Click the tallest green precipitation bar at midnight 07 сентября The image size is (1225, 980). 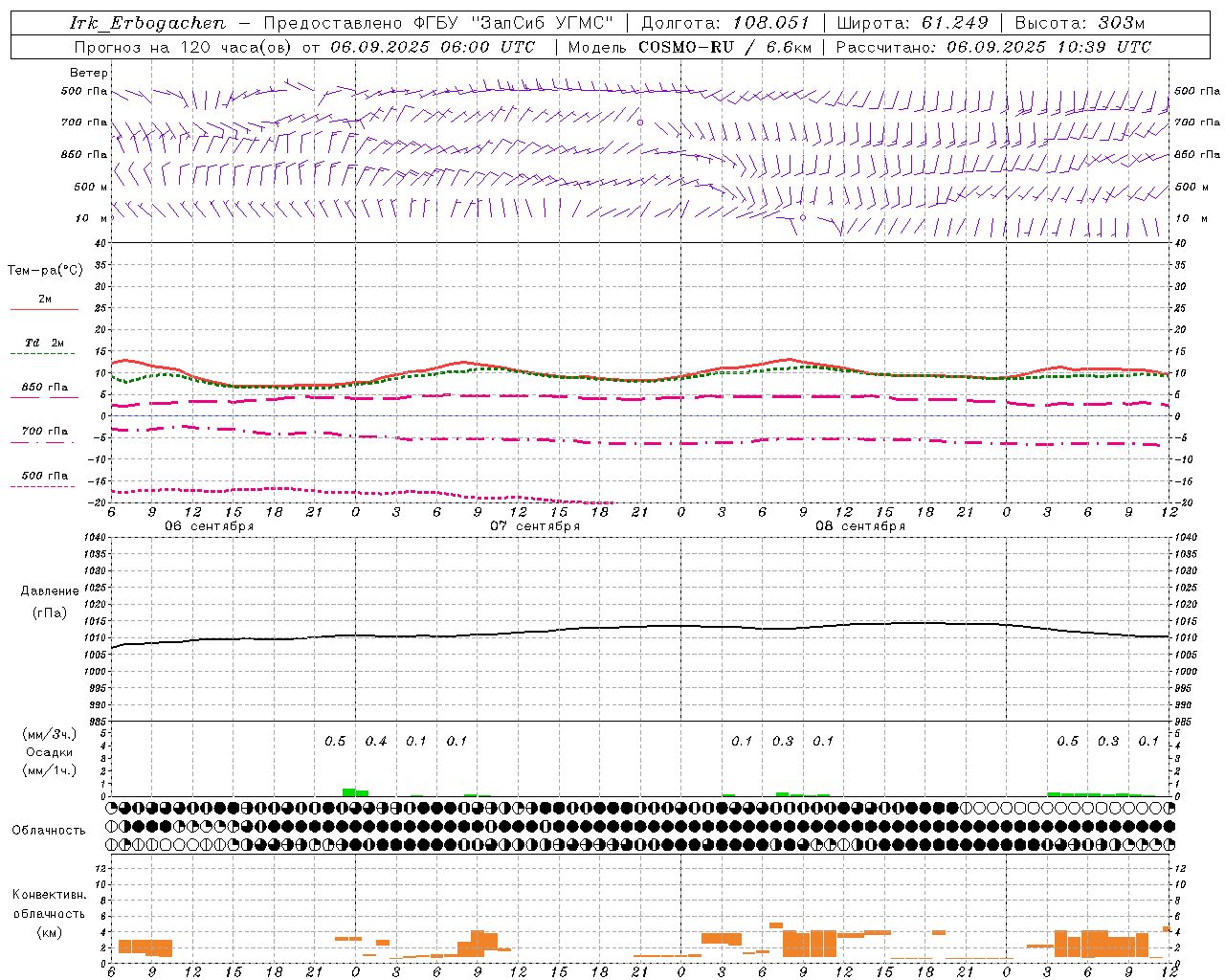(x=349, y=792)
